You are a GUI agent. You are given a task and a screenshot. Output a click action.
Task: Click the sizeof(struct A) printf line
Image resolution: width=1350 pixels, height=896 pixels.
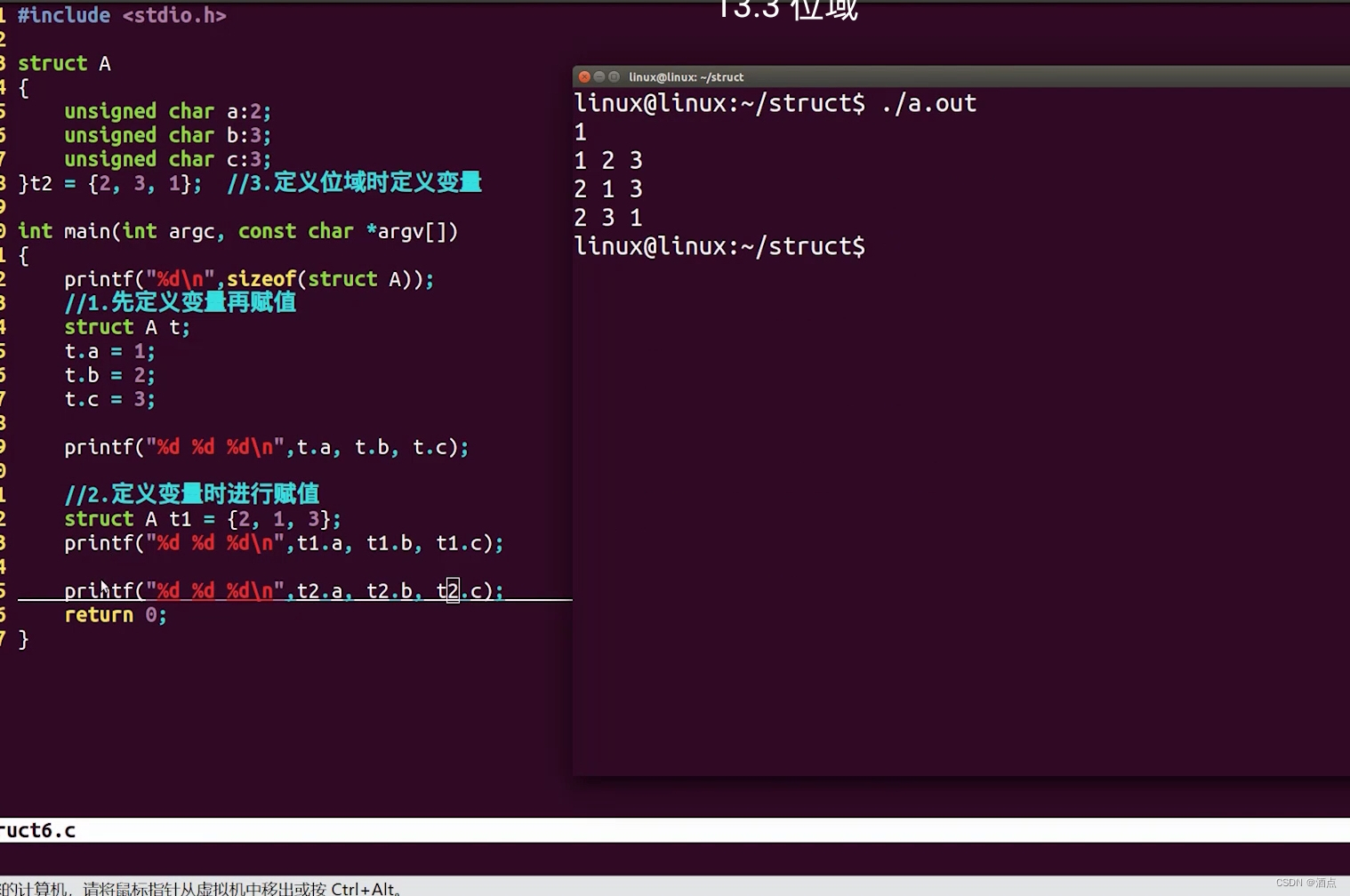click(249, 279)
